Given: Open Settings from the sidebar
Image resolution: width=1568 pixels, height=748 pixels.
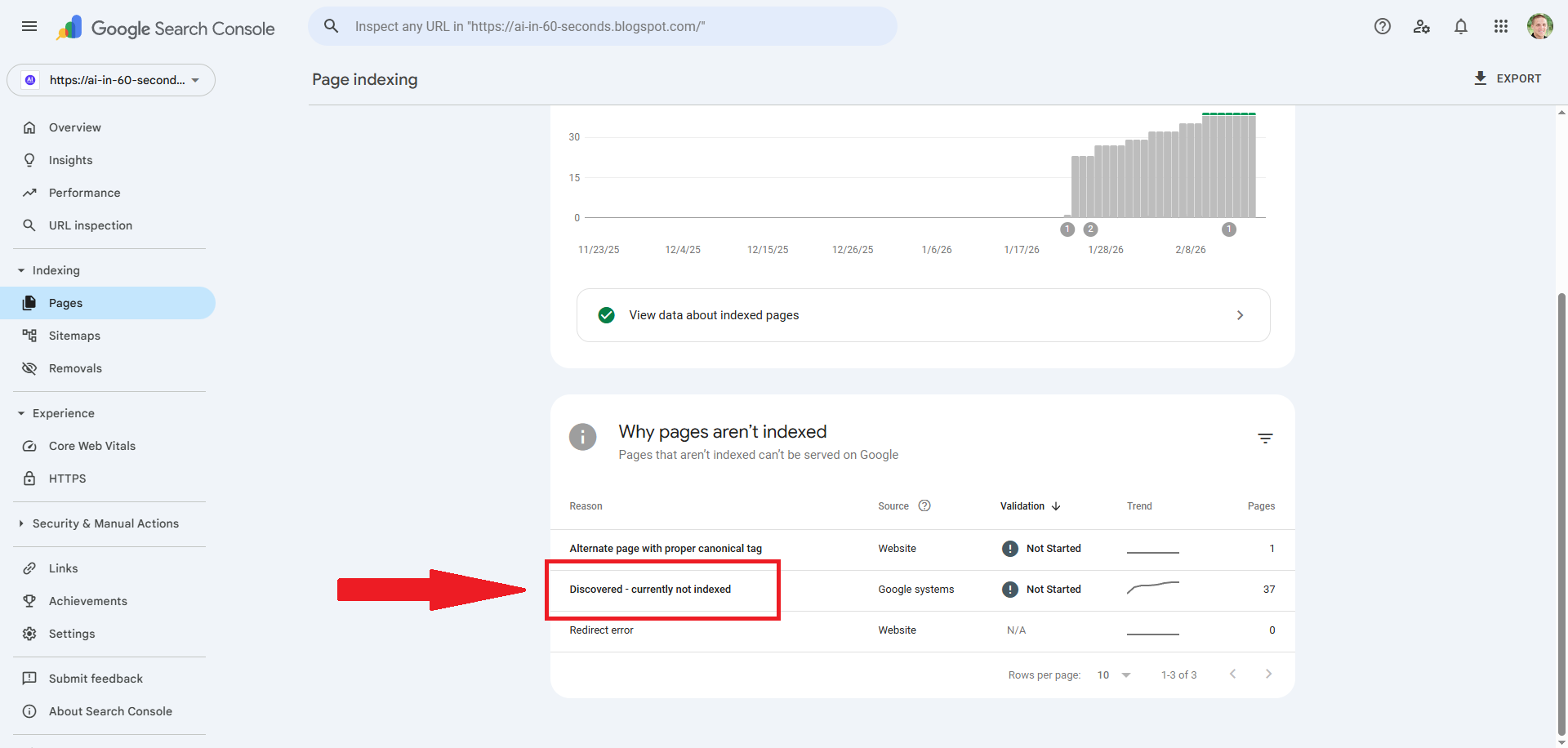Looking at the screenshot, I should (72, 633).
